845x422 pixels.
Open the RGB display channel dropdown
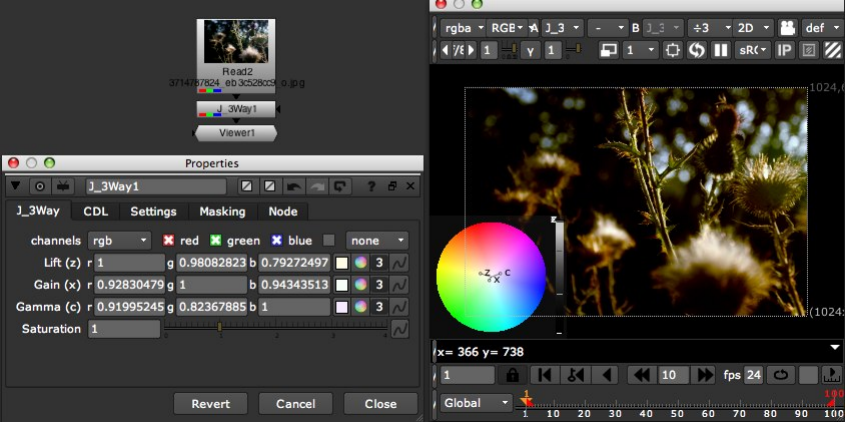point(508,27)
